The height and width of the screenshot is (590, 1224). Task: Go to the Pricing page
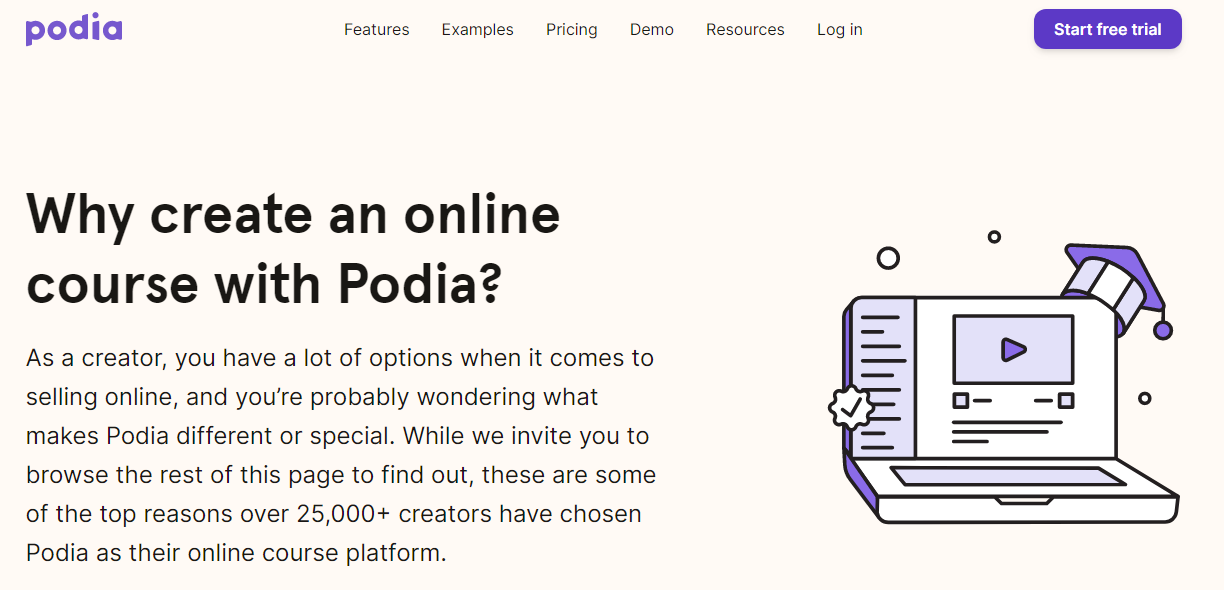click(572, 30)
